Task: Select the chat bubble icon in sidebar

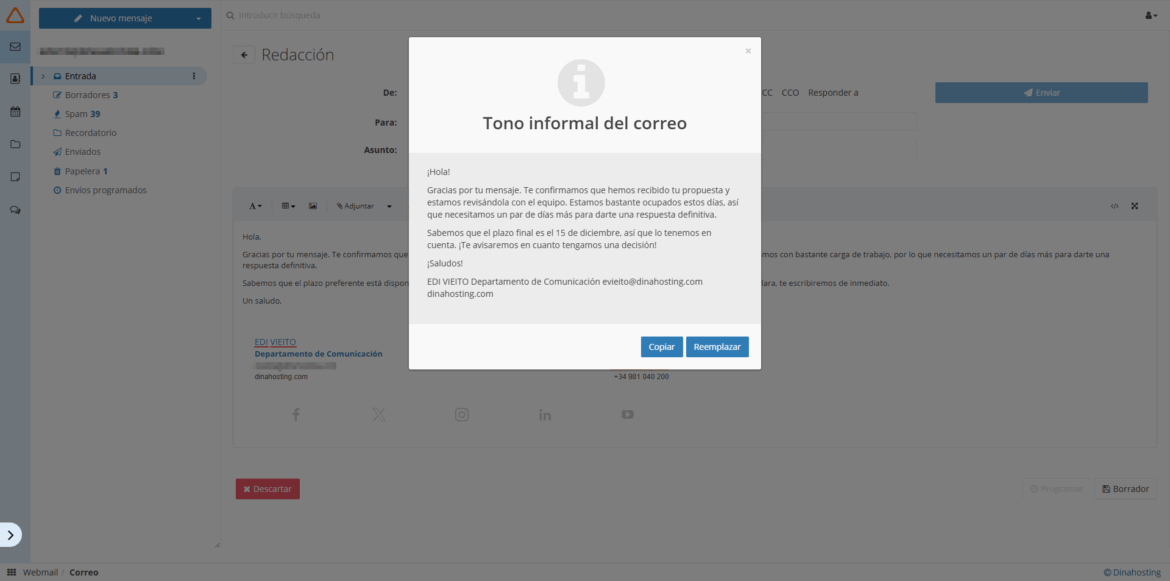Action: pyautogui.click(x=13, y=210)
